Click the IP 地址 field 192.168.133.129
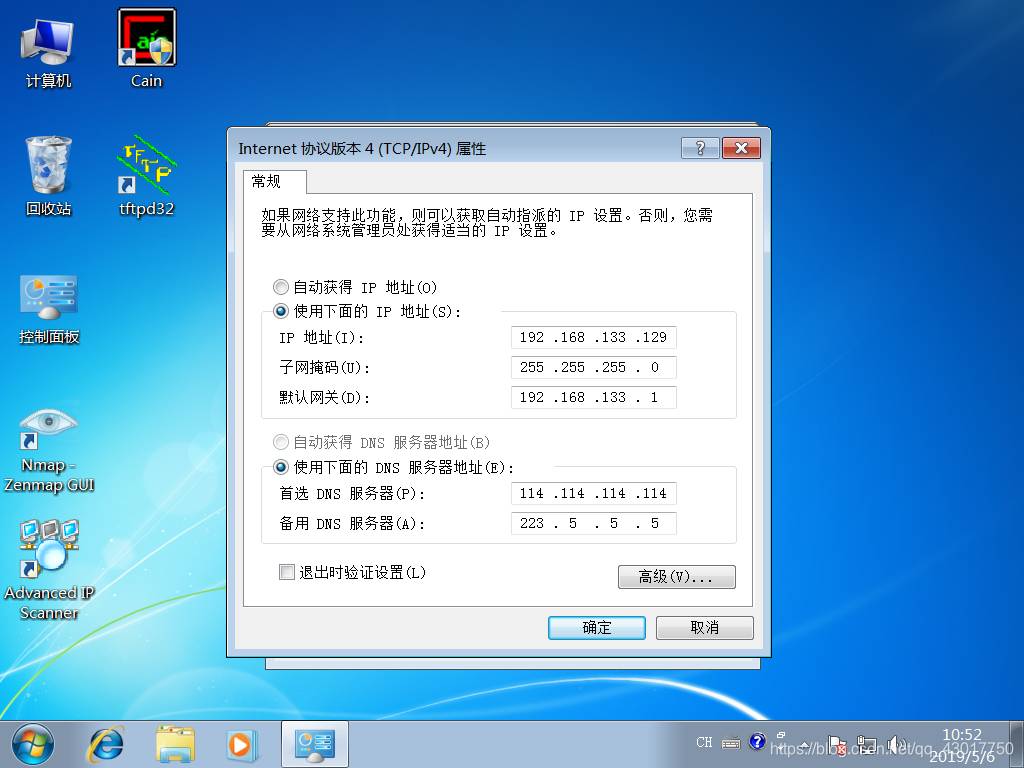The height and width of the screenshot is (768, 1024). (594, 337)
